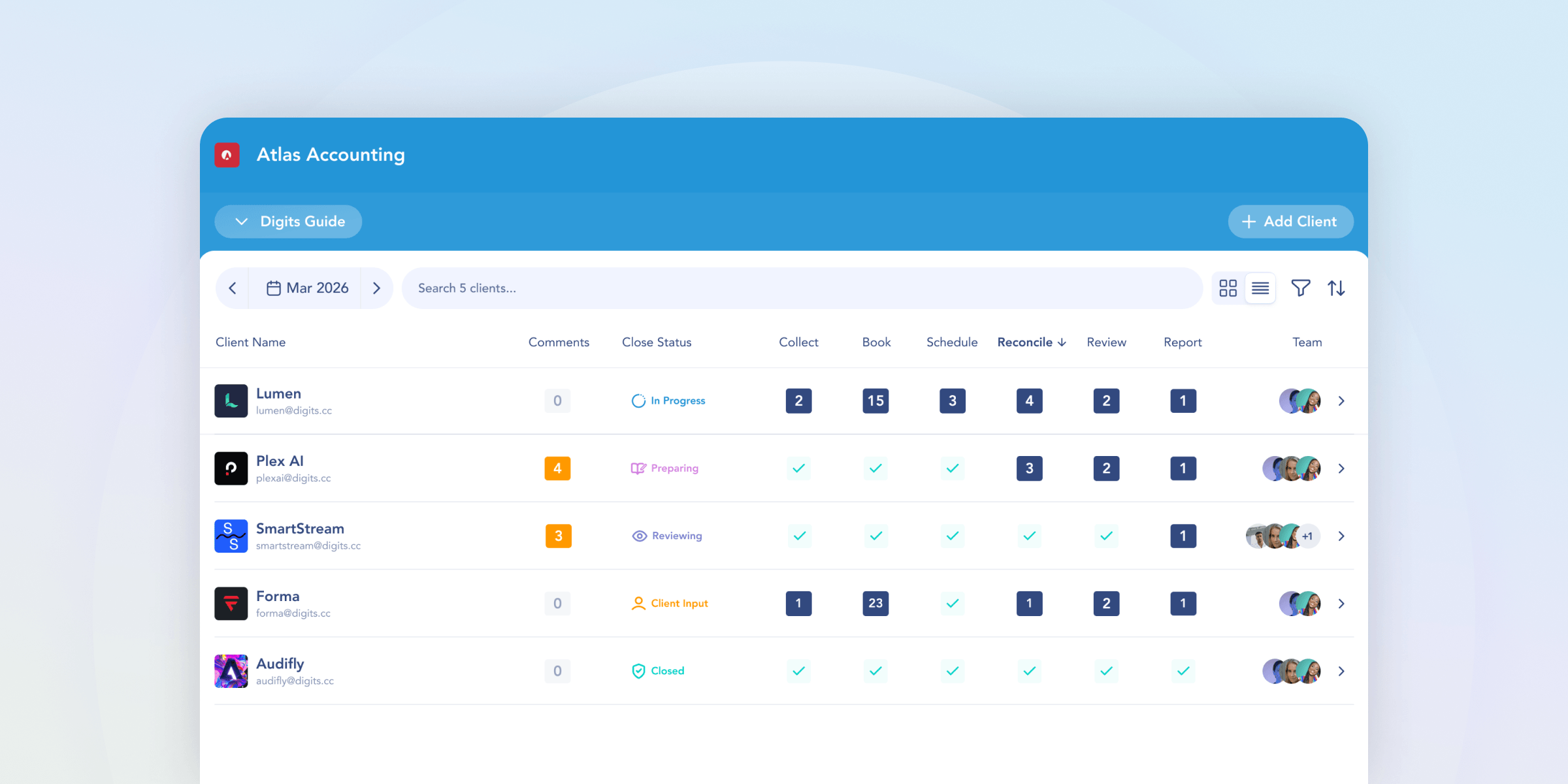The image size is (1568, 784).
Task: Sort by Client Name column
Action: point(250,342)
